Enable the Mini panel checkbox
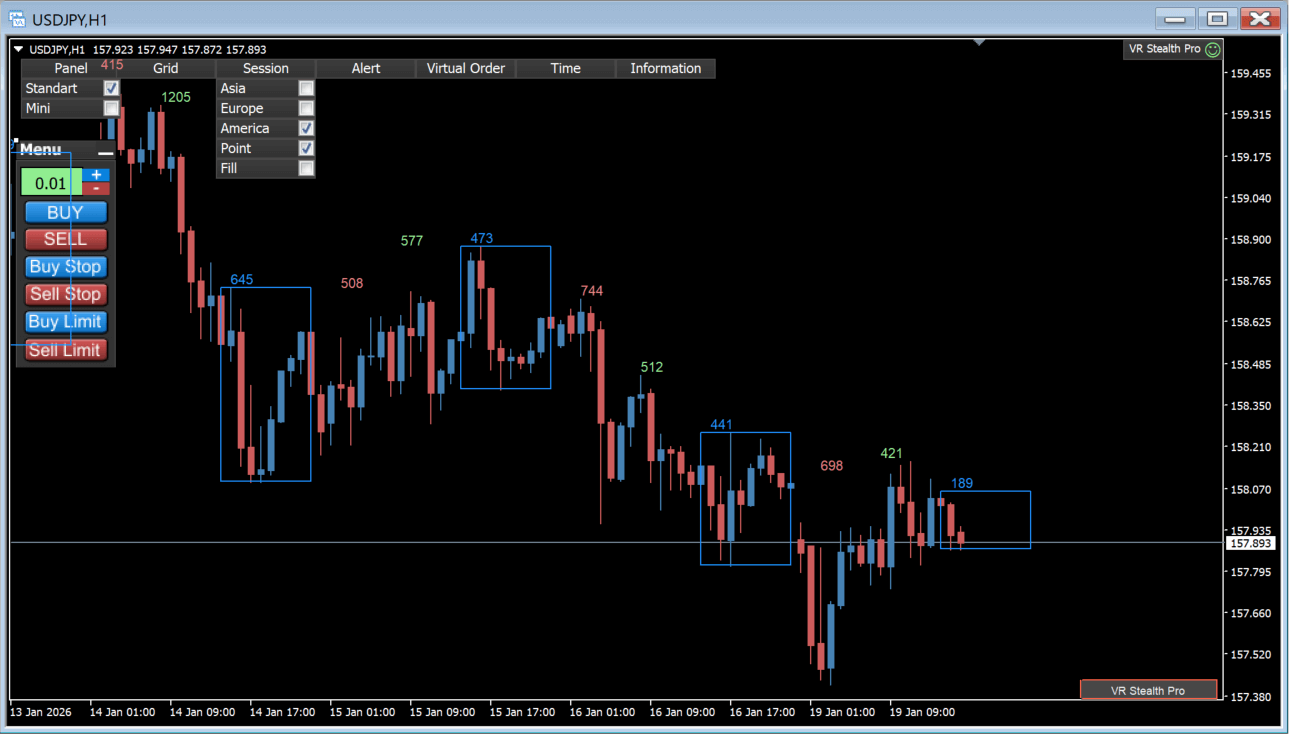 [x=111, y=108]
